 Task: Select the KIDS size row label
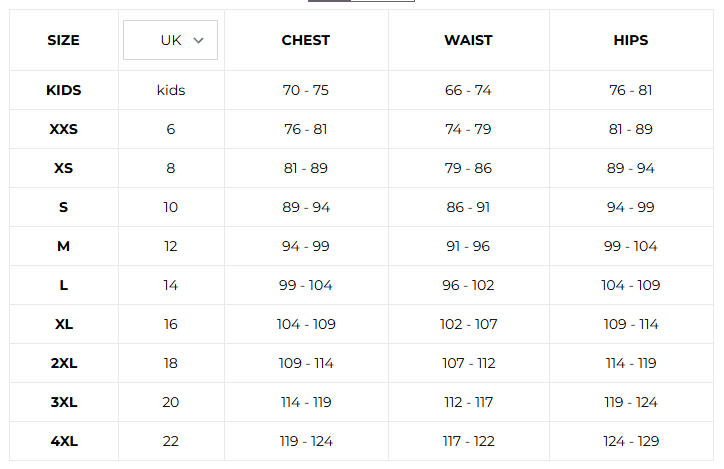pyautogui.click(x=63, y=90)
